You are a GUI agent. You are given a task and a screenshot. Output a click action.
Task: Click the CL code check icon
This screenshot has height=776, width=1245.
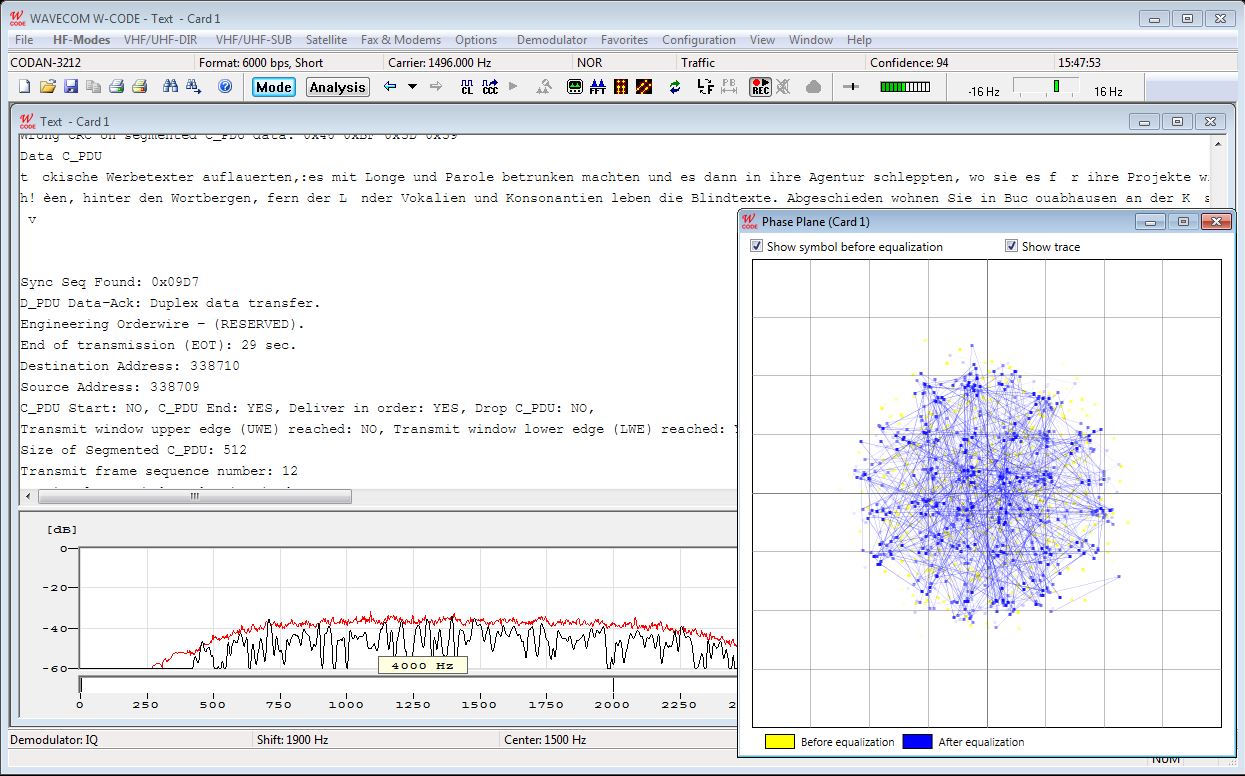pyautogui.click(x=467, y=87)
